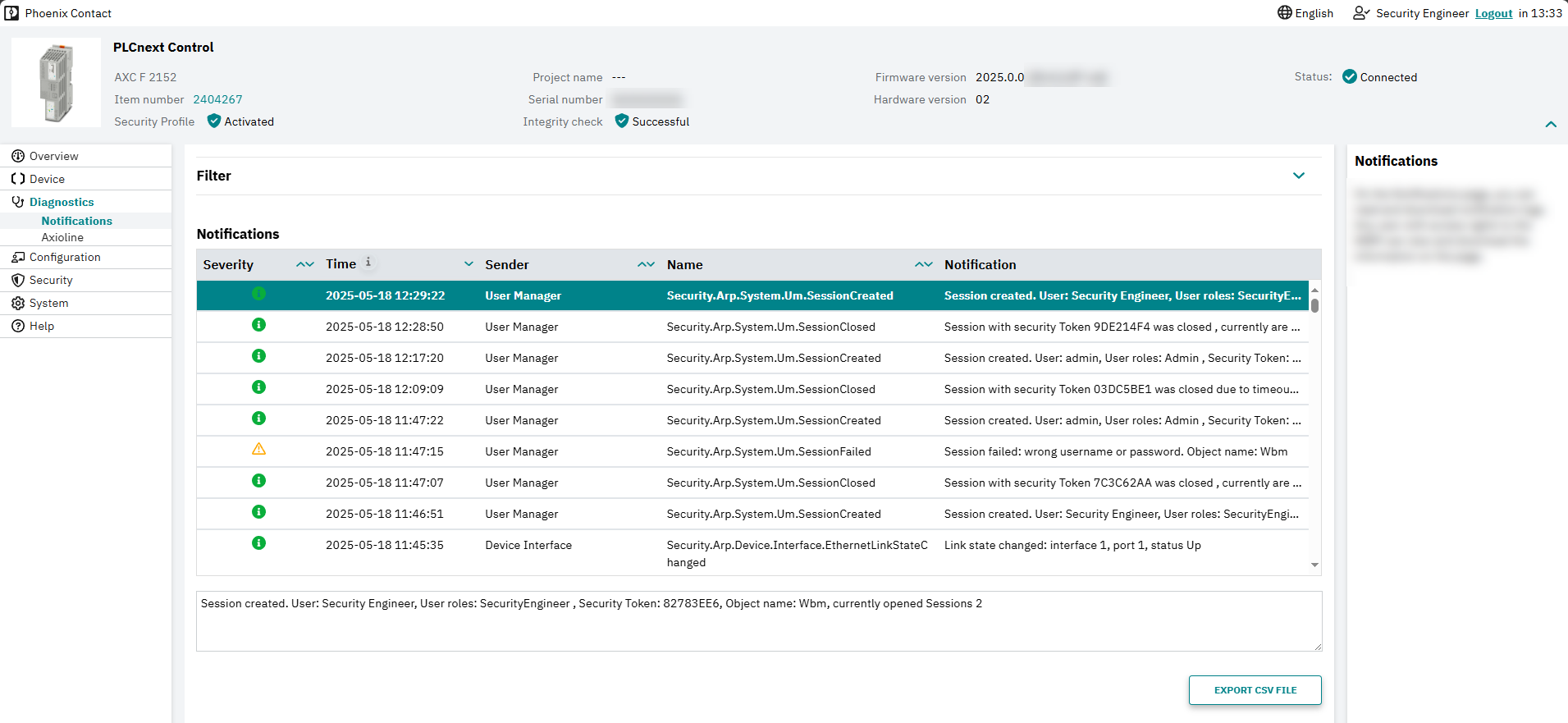1568x723 pixels.
Task: Open the Help menu item
Action: 42,326
